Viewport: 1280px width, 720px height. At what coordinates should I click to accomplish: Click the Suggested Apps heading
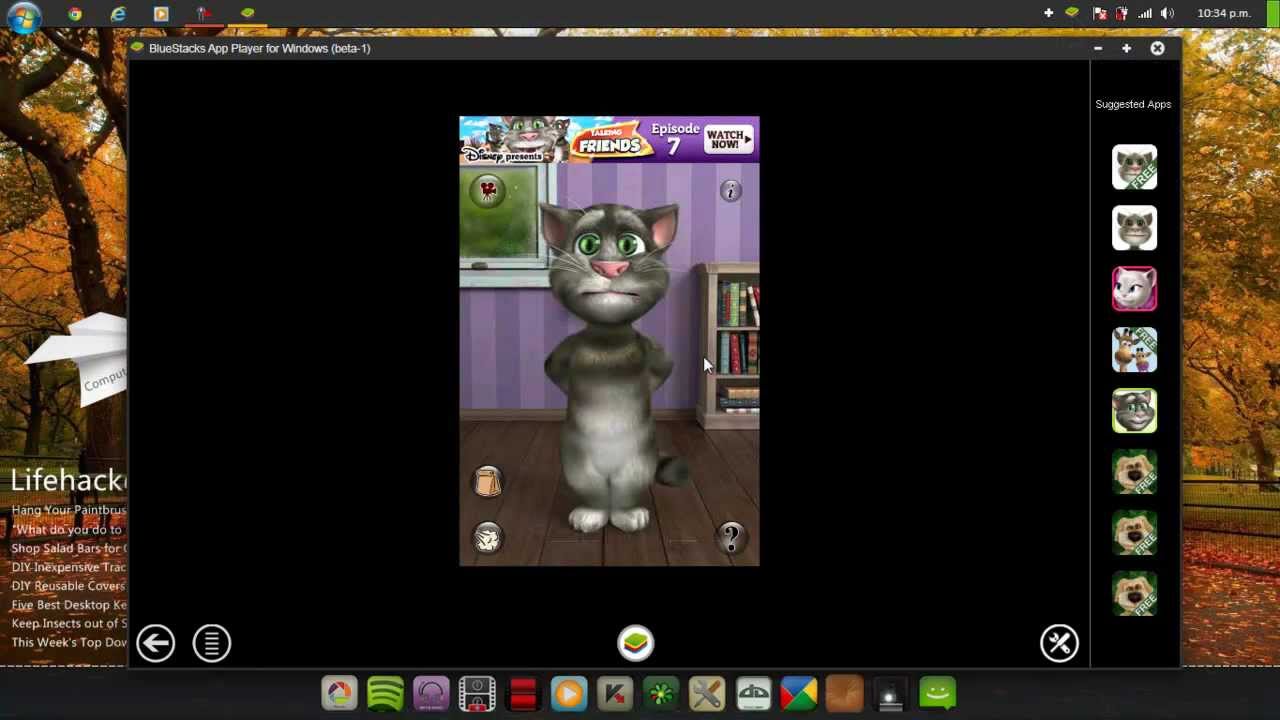1133,104
